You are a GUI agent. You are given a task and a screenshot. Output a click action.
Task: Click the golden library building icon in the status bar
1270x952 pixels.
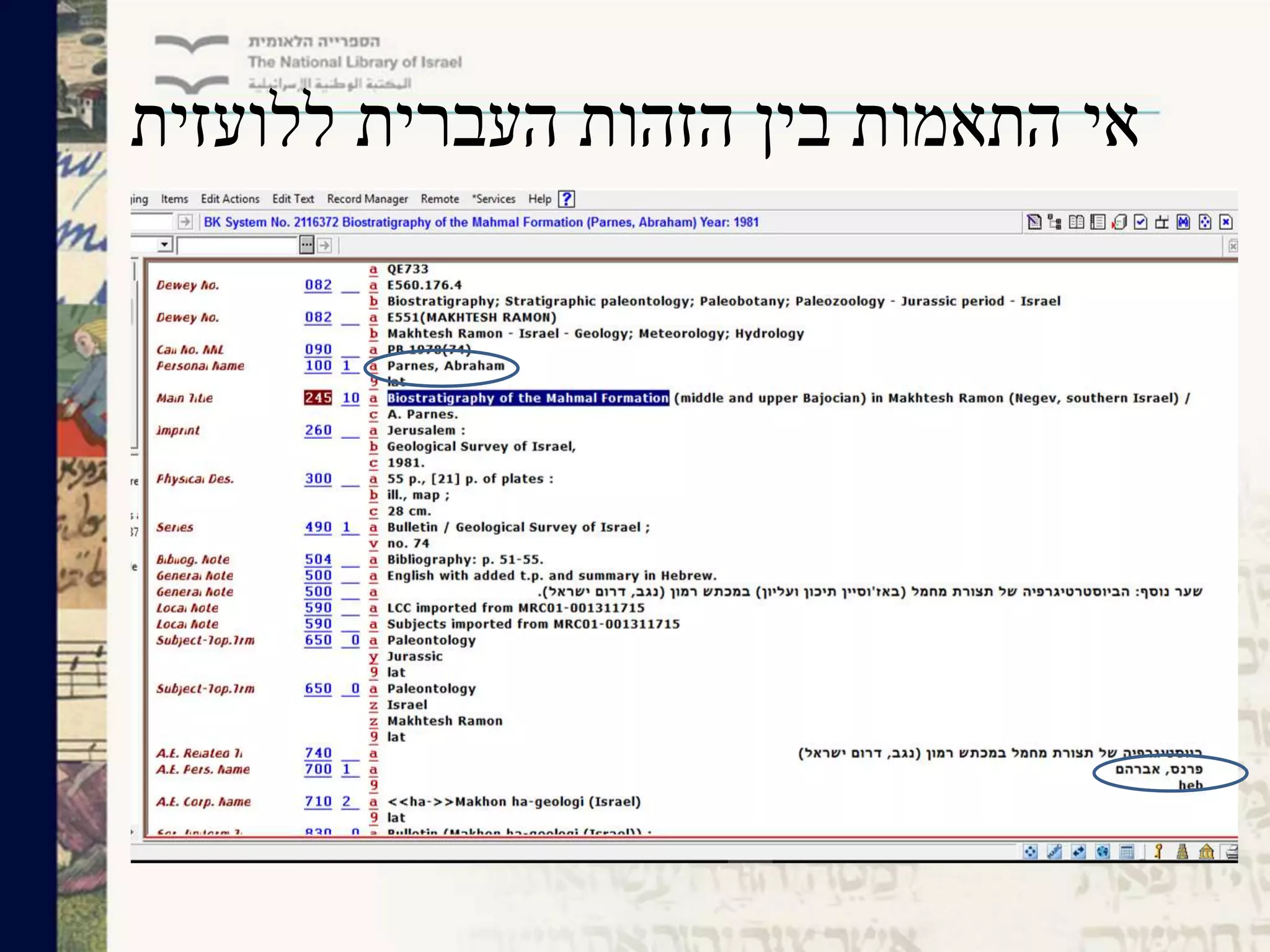pyautogui.click(x=1206, y=852)
